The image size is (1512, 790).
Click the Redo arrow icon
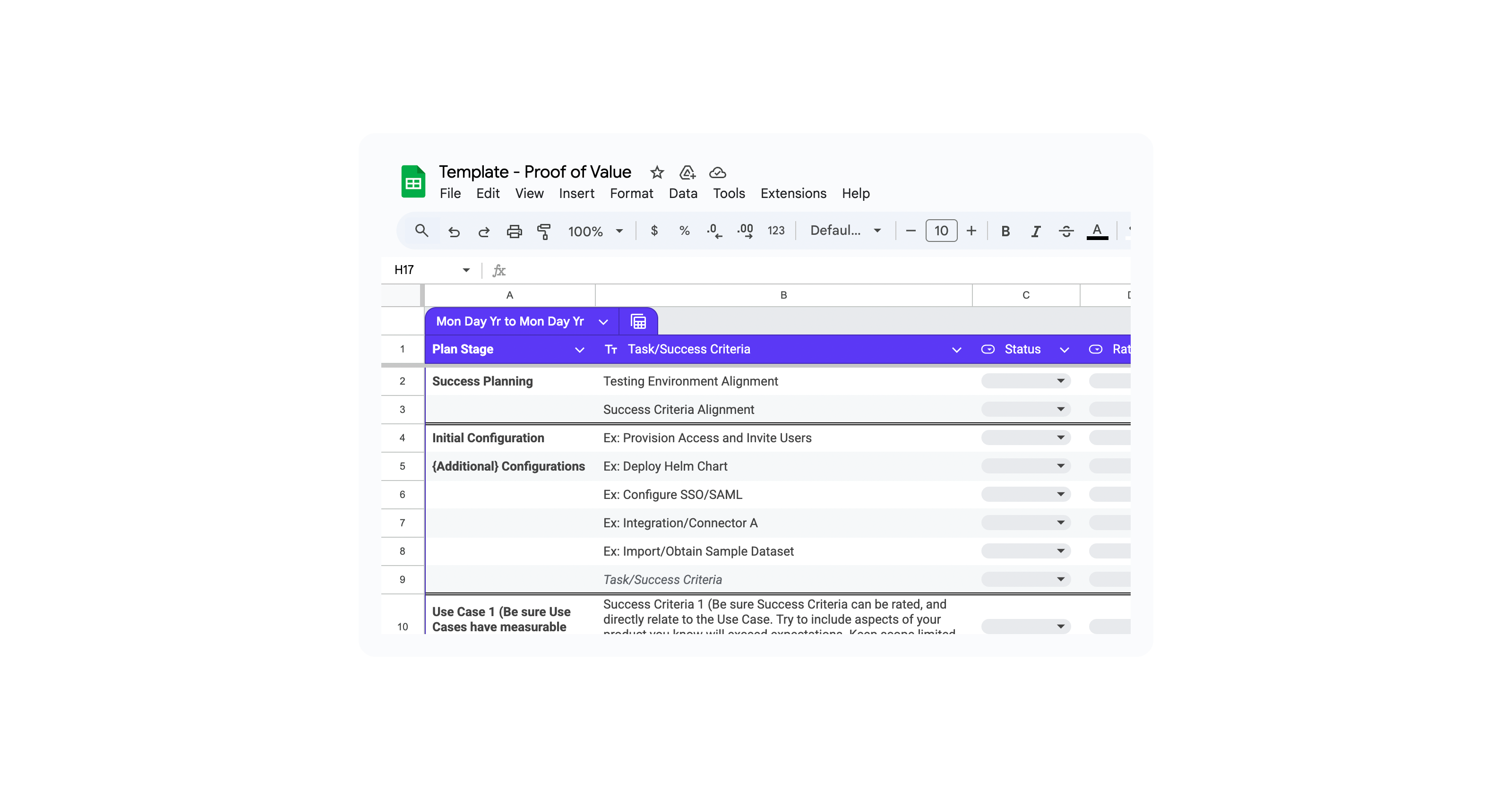click(484, 231)
